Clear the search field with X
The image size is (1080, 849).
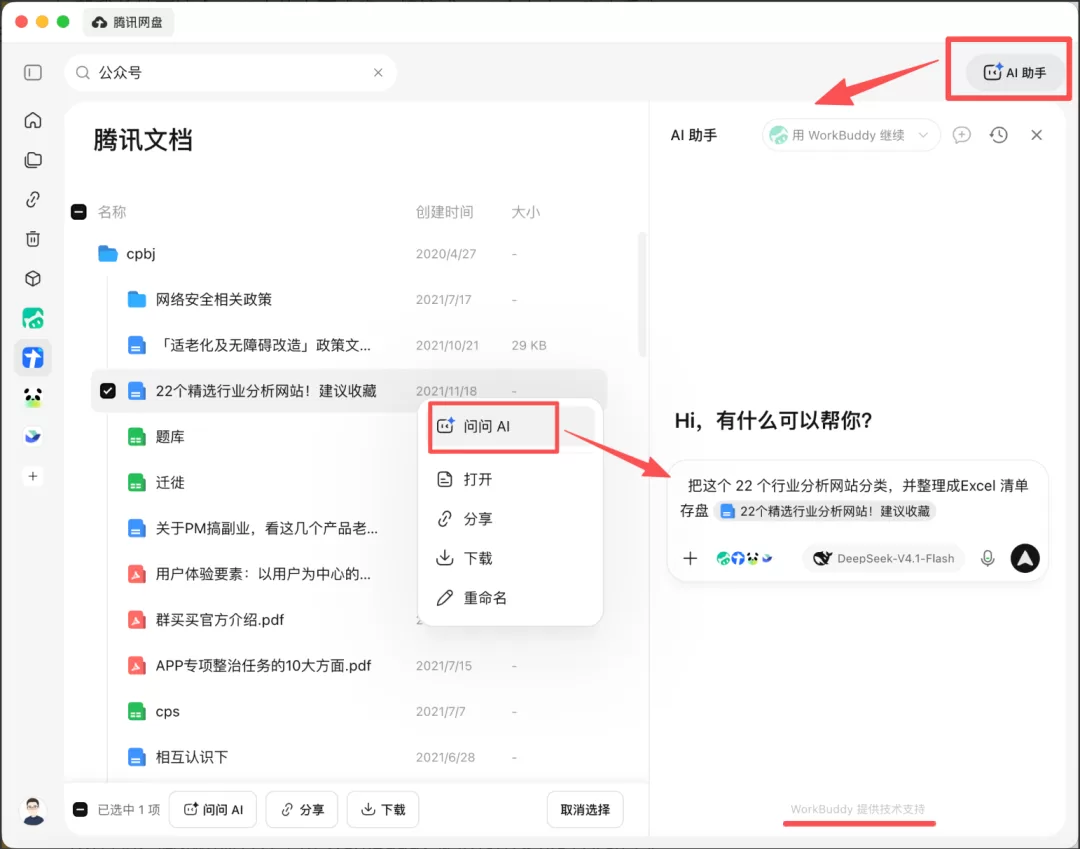(378, 72)
